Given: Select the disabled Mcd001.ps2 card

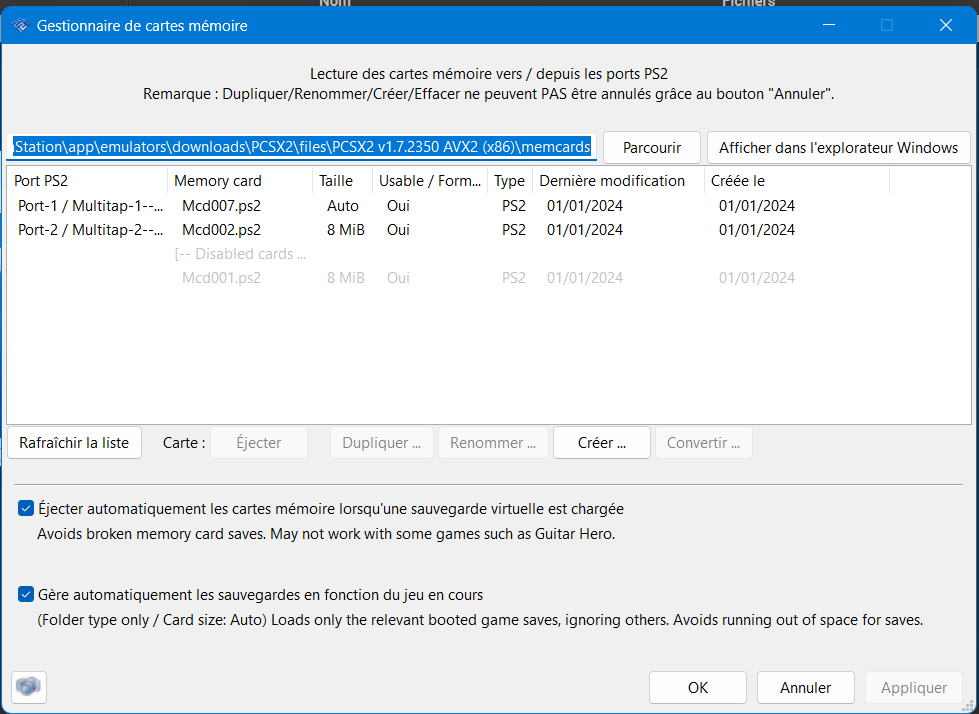Looking at the screenshot, I should 221,278.
